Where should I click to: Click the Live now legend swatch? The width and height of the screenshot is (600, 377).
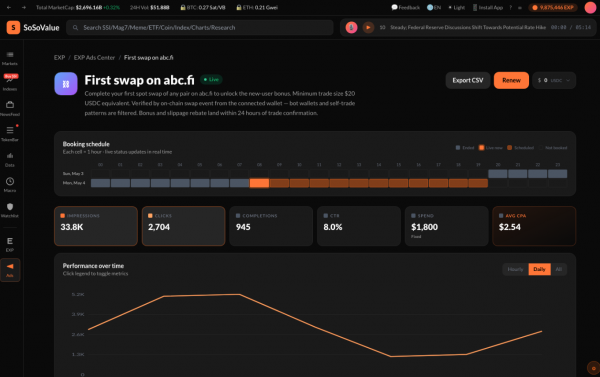coord(481,148)
